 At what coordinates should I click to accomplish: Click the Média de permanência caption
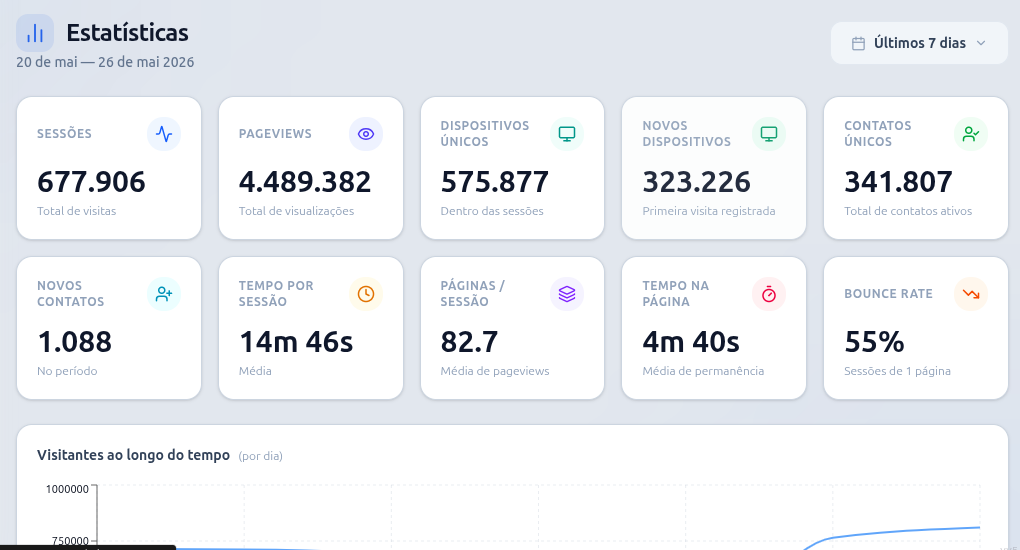click(703, 371)
